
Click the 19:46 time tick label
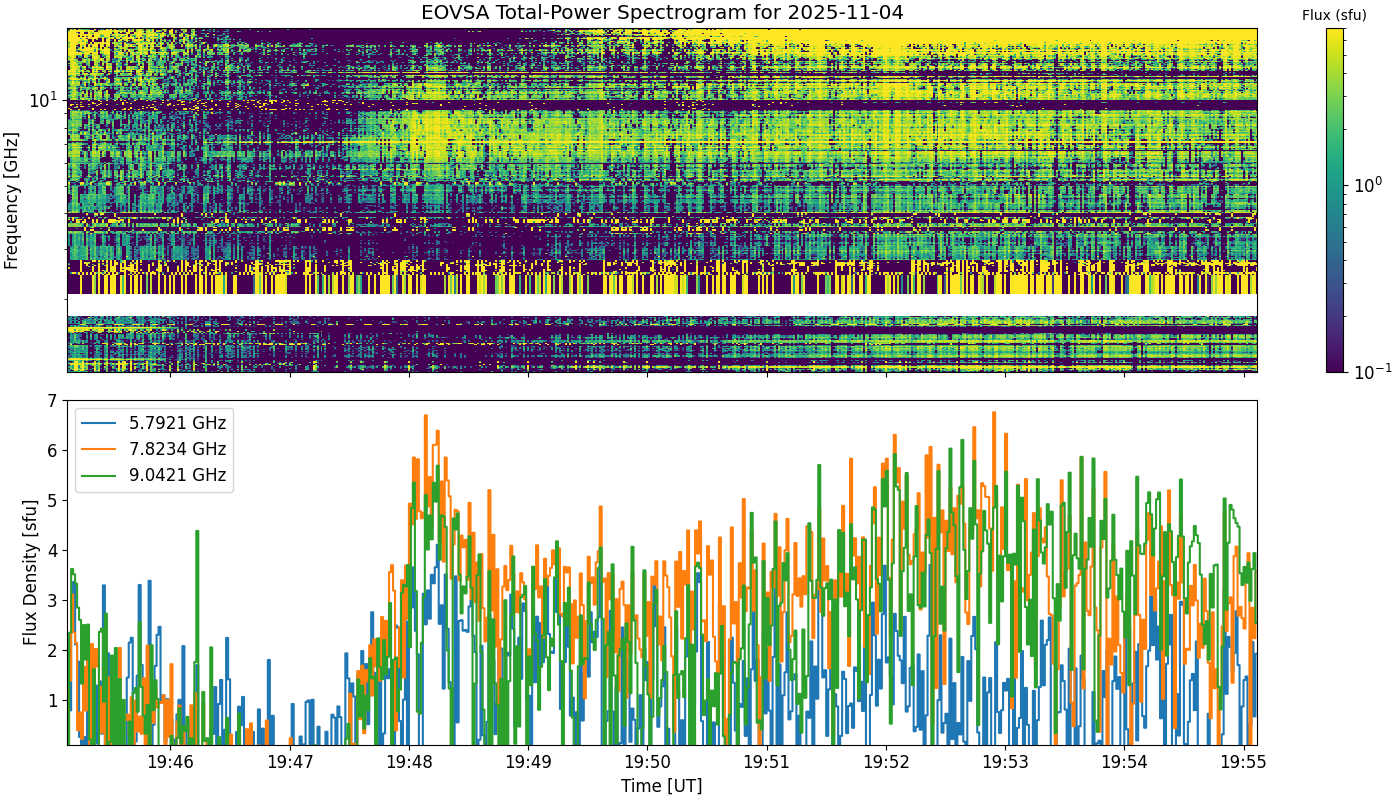(x=170, y=764)
